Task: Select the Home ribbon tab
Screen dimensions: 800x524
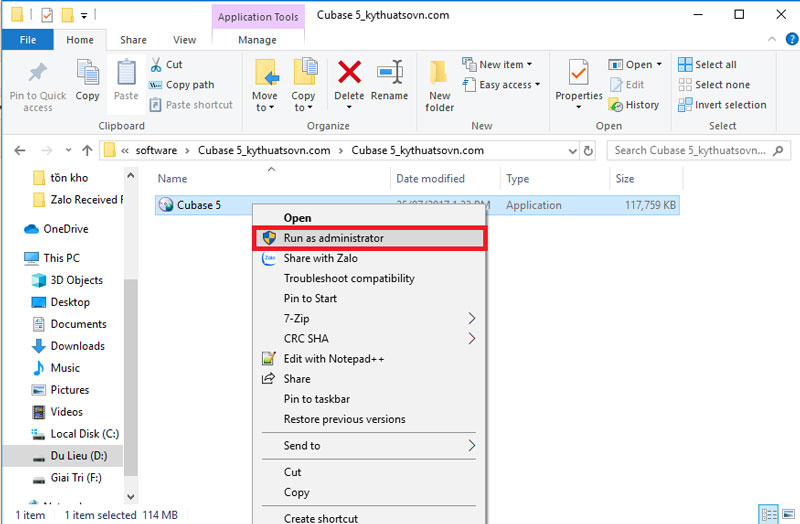Action: (80, 40)
